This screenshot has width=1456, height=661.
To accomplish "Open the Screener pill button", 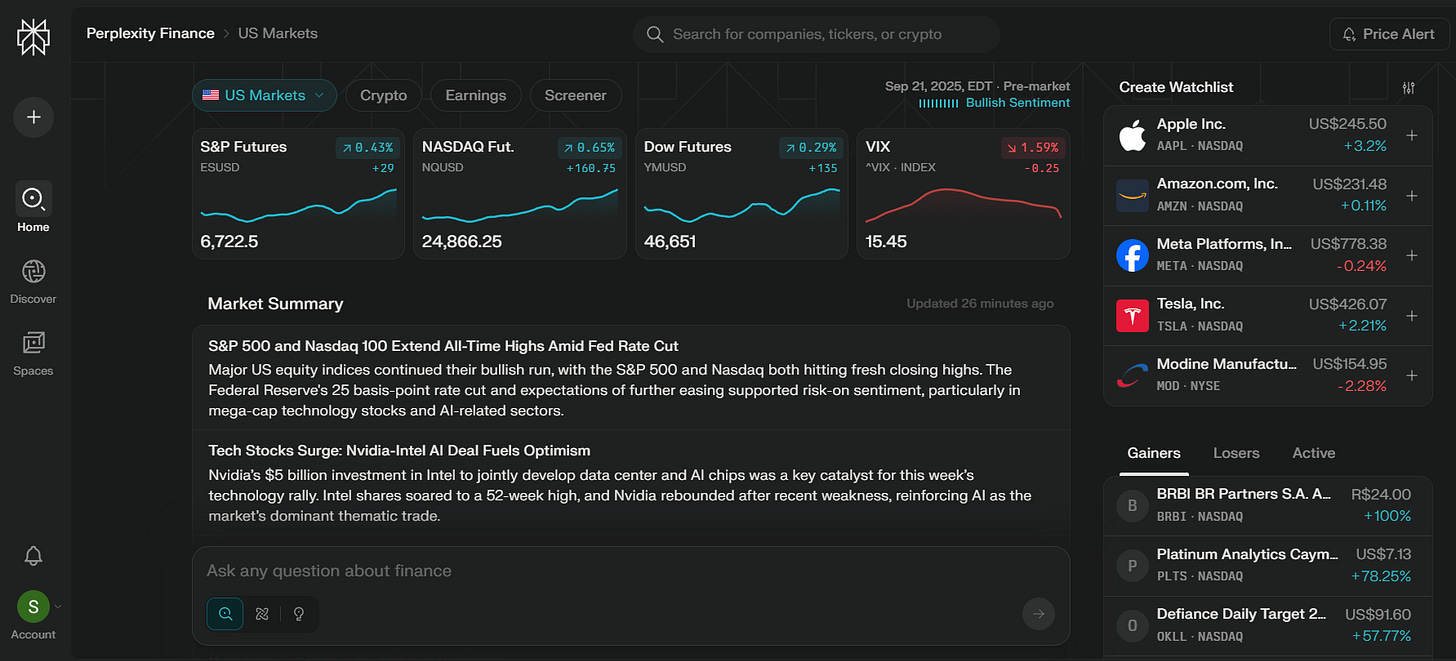I will tap(575, 95).
